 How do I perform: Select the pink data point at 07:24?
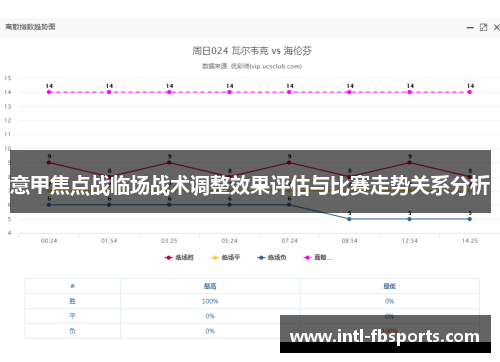(x=289, y=92)
